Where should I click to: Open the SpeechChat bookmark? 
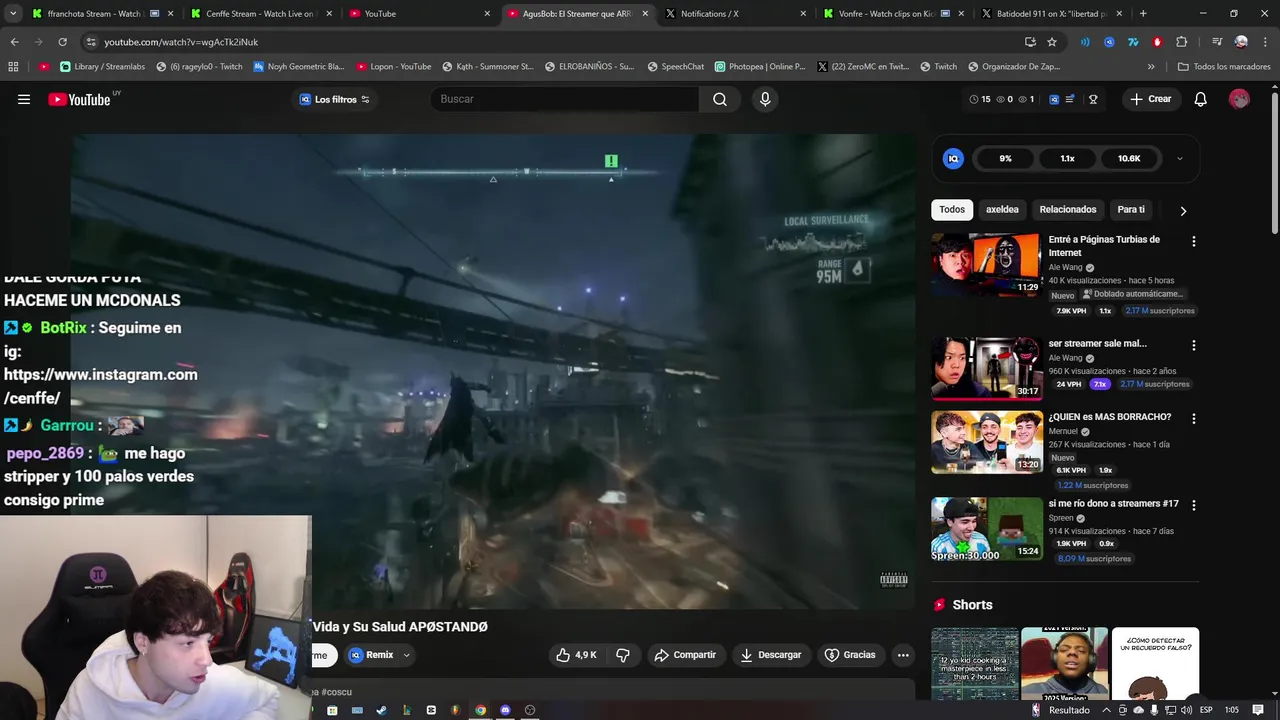[676, 67]
